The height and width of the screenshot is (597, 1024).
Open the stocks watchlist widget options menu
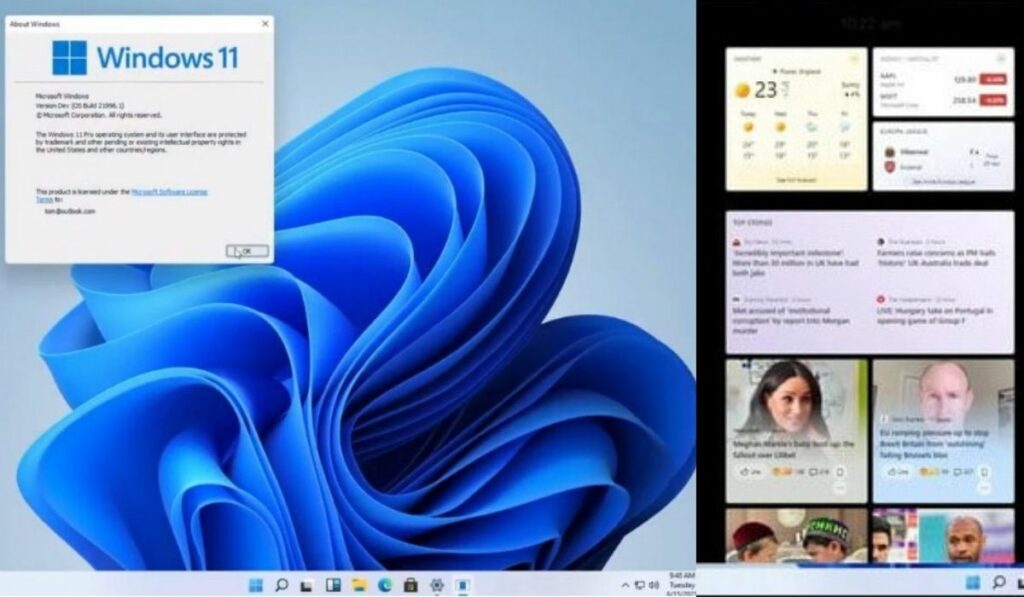coord(1002,58)
